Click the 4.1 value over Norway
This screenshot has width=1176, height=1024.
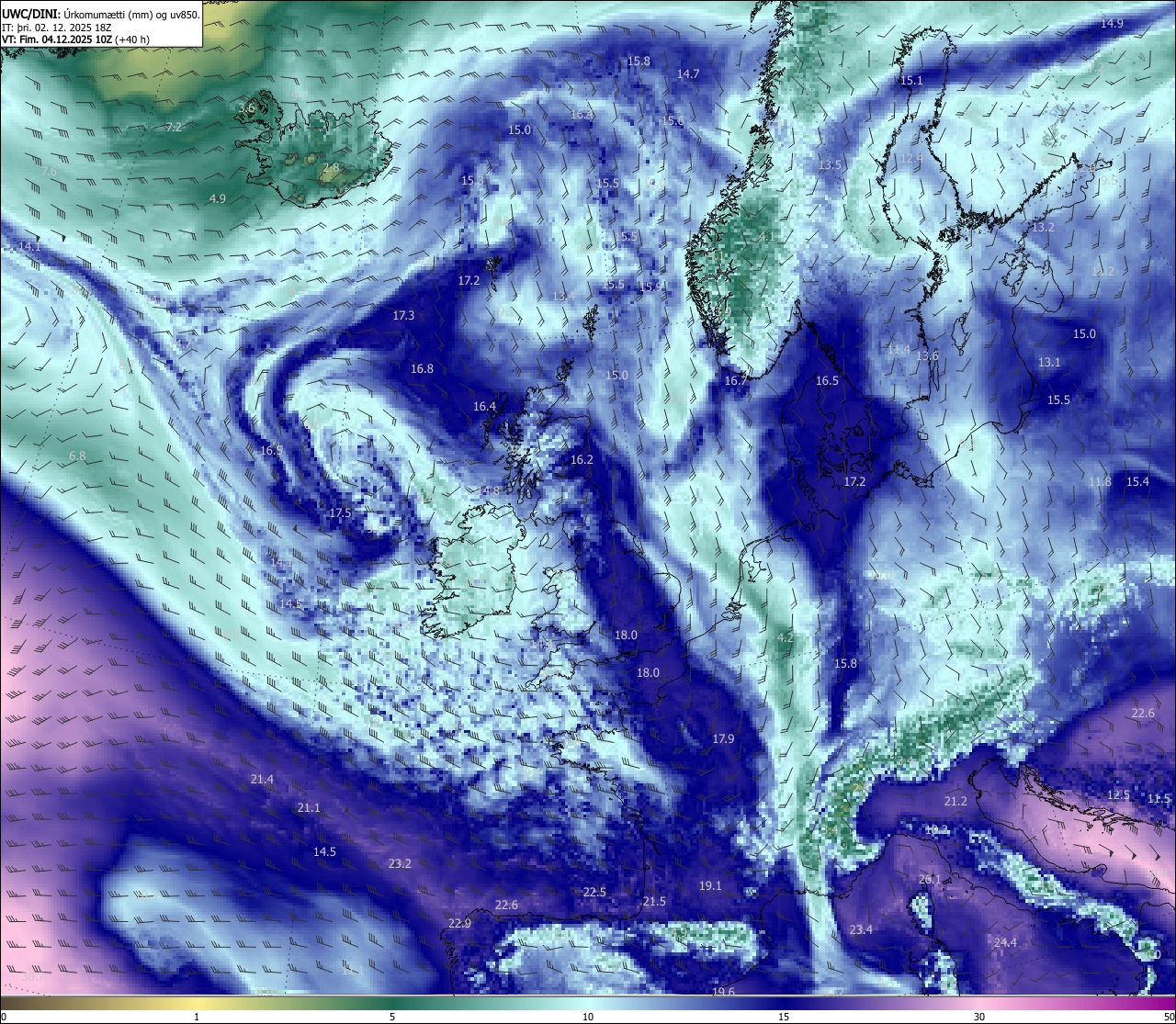click(765, 236)
